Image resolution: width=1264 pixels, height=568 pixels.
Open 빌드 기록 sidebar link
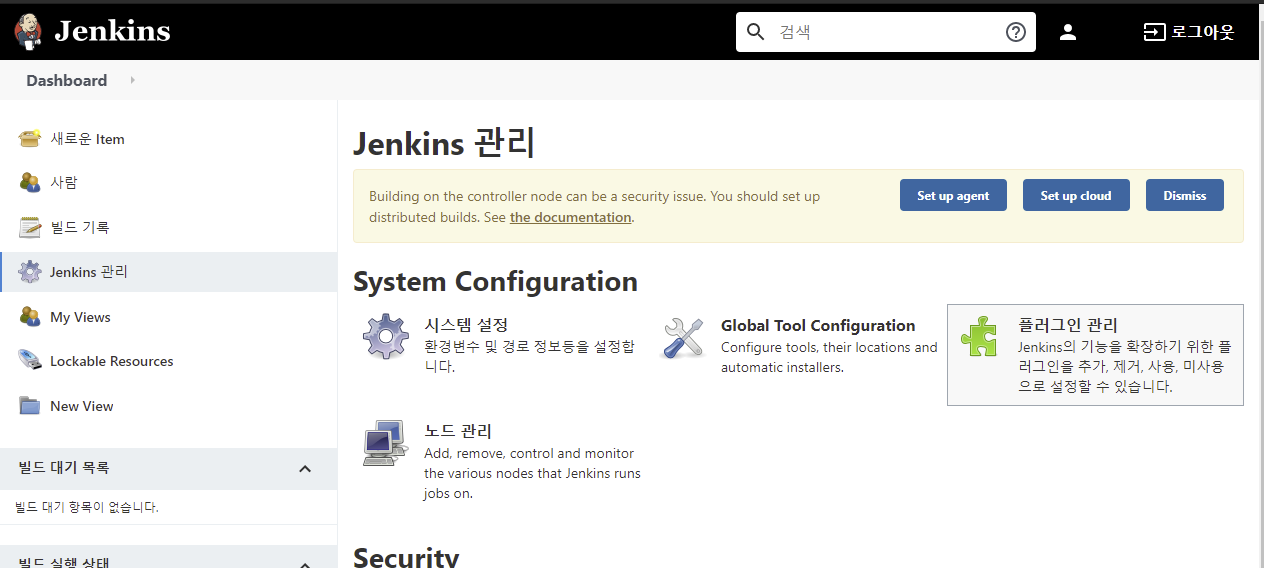(80, 227)
